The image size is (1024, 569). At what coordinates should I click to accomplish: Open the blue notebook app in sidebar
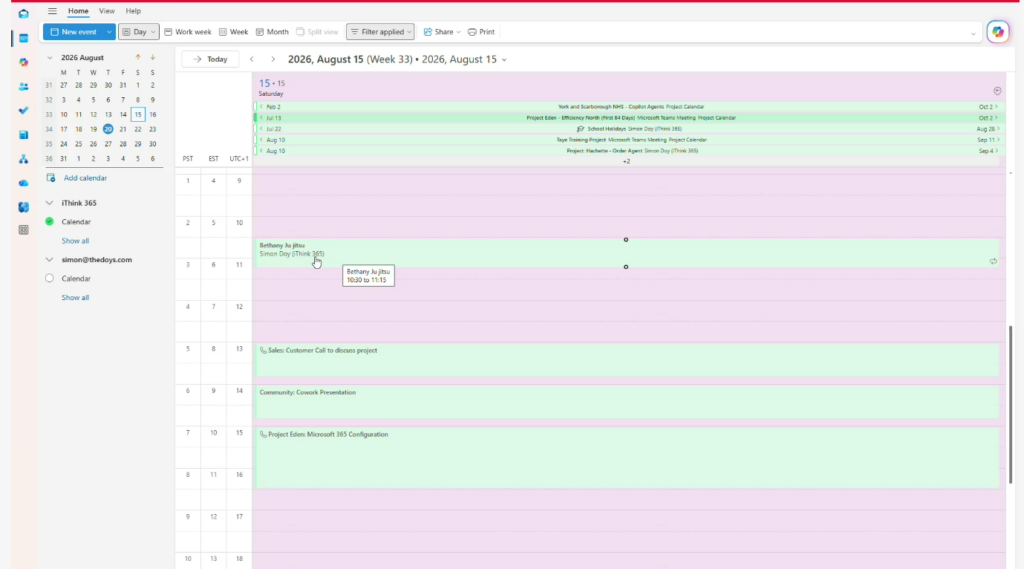pyautogui.click(x=24, y=135)
